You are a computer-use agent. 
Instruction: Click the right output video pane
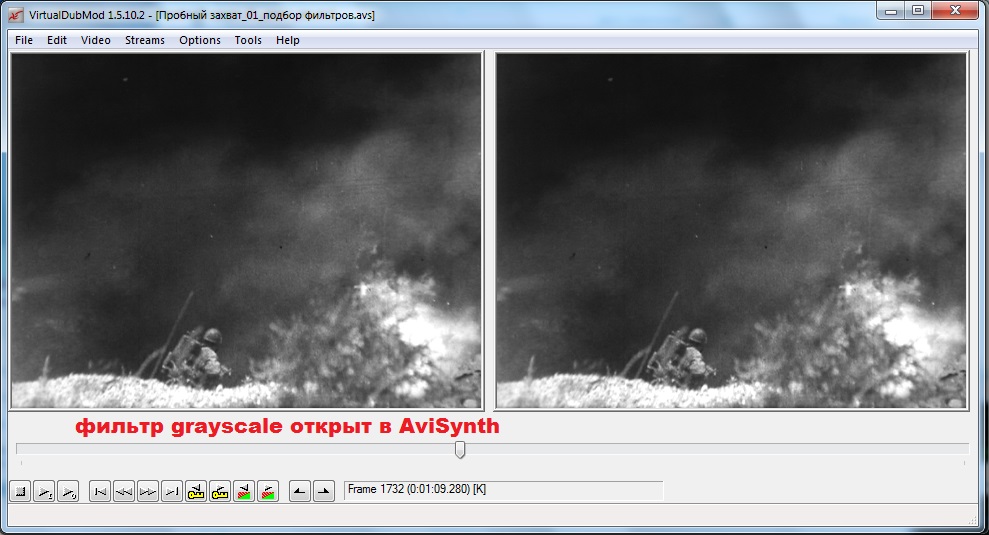pyautogui.click(x=731, y=230)
